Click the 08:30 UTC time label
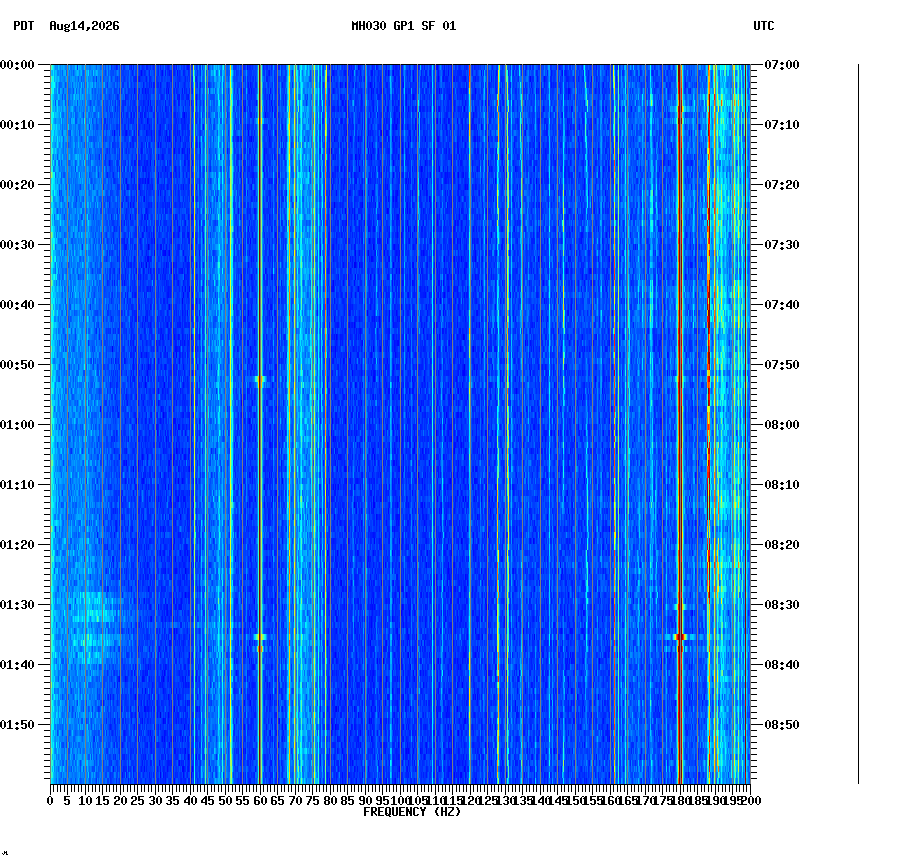 [782, 605]
